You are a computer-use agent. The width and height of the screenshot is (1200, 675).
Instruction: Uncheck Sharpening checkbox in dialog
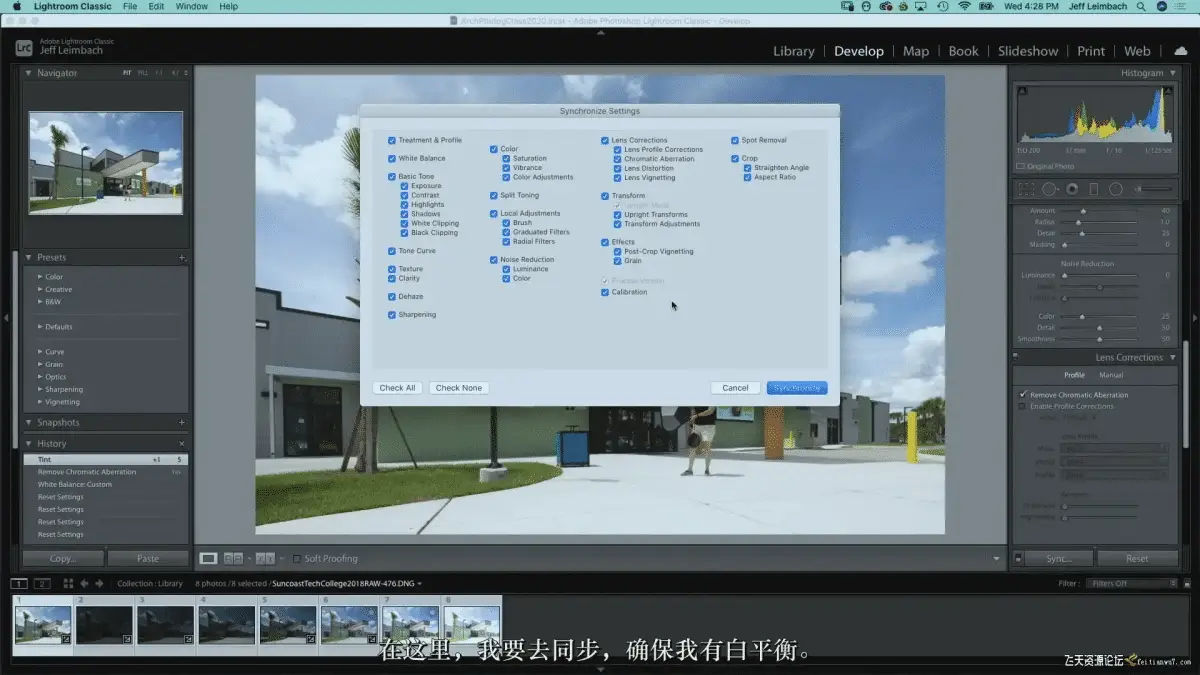point(391,315)
